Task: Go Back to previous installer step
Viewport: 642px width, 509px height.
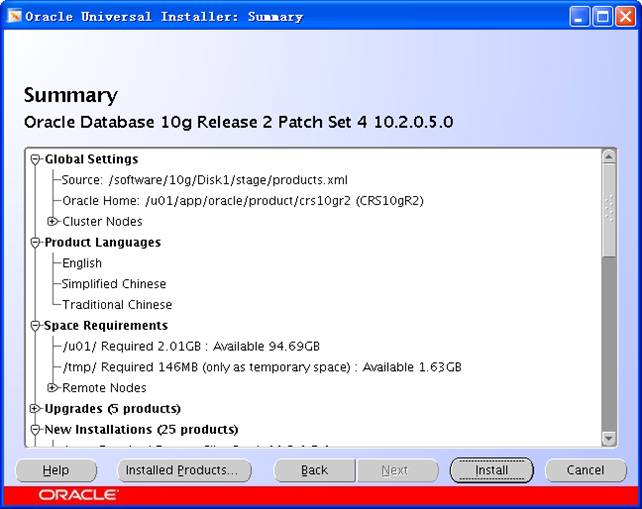Action: [x=314, y=470]
